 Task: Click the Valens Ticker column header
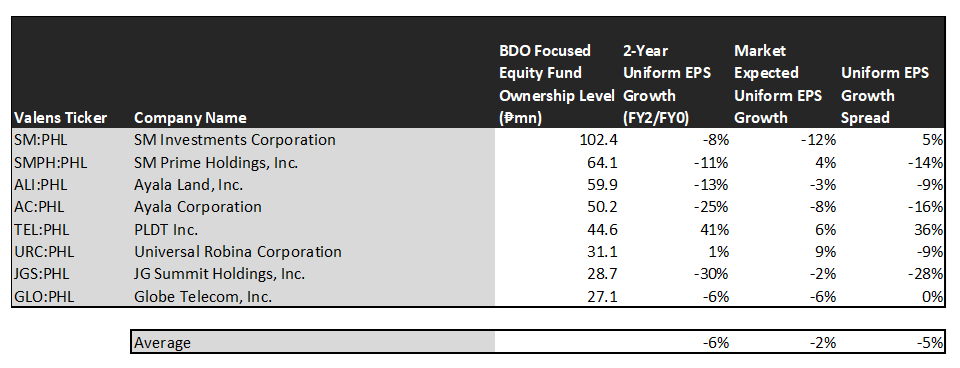coord(60,118)
